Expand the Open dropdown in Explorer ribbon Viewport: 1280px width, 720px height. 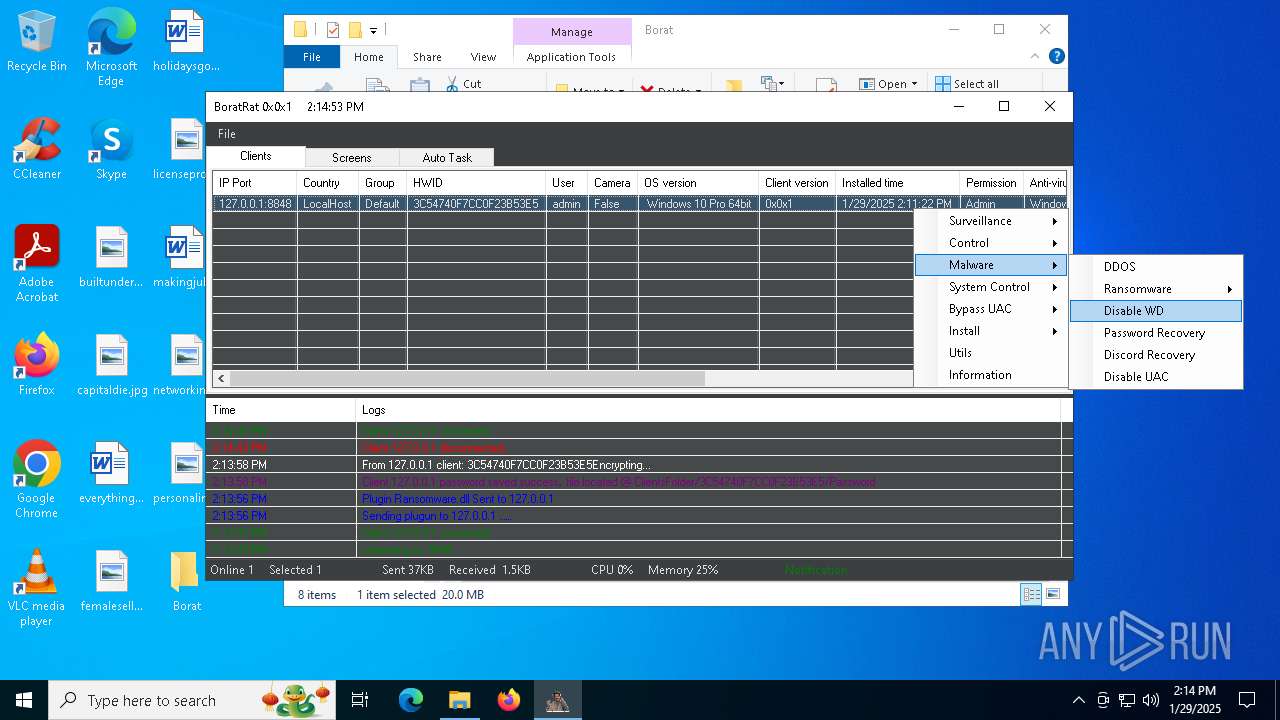(x=913, y=84)
